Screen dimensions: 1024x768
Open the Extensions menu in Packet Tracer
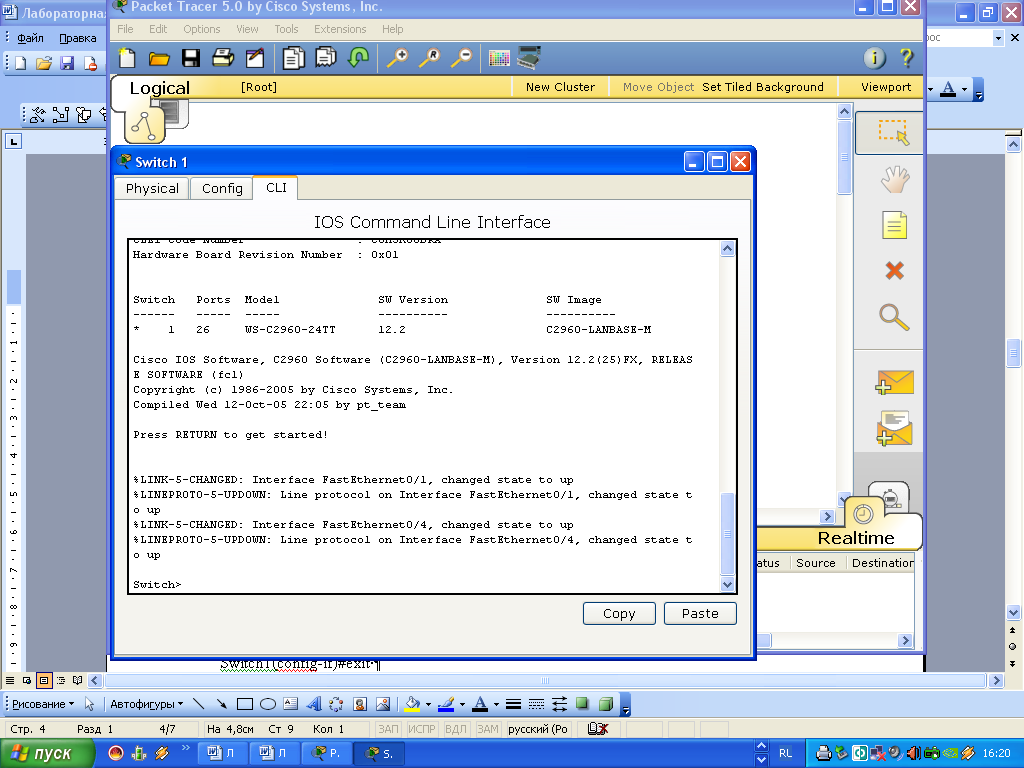[340, 29]
